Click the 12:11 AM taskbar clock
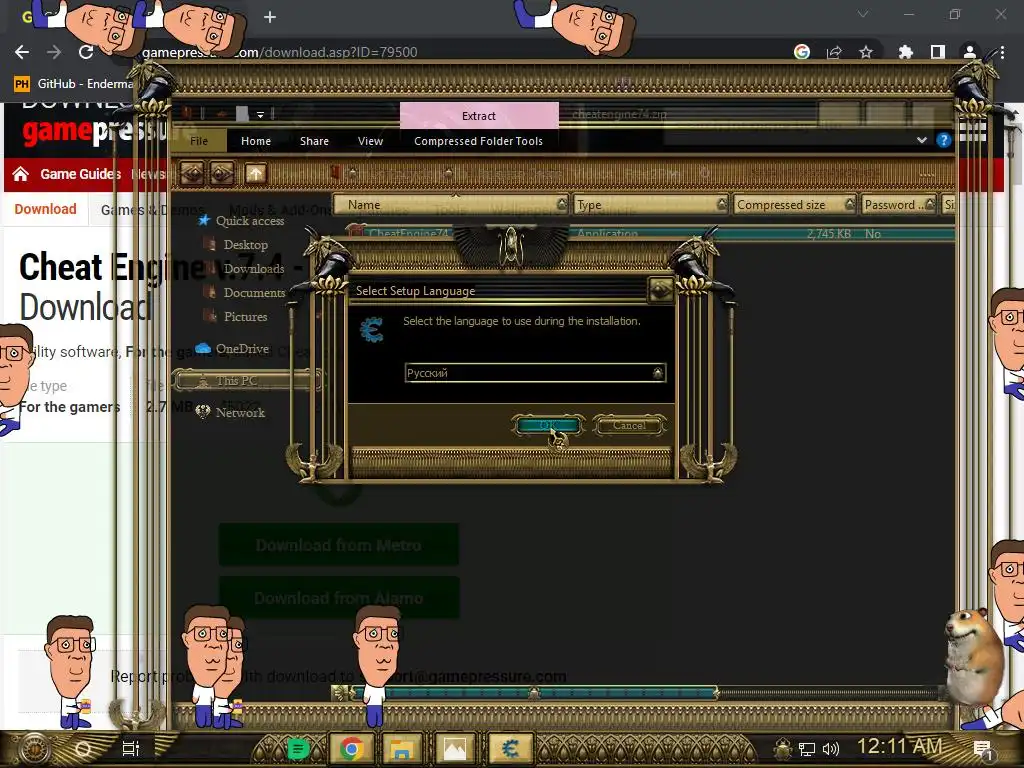Viewport: 1024px width, 768px height. tap(899, 746)
